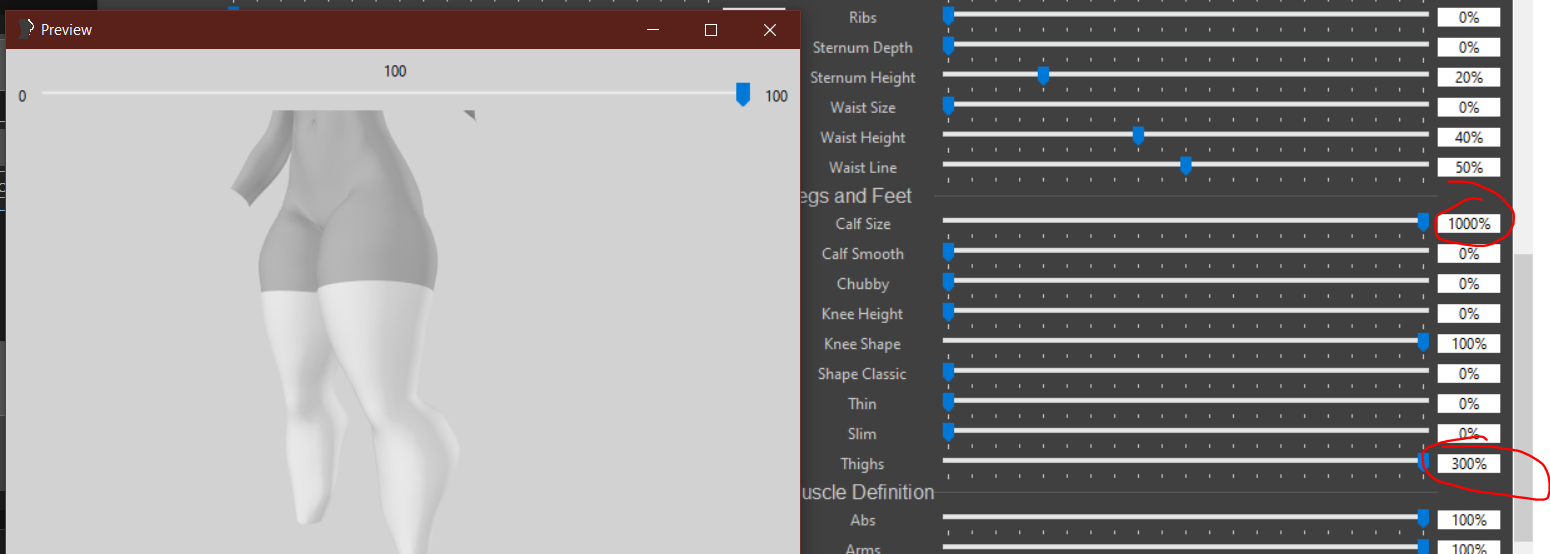
Task: Click the Preview window title text
Action: [x=66, y=30]
